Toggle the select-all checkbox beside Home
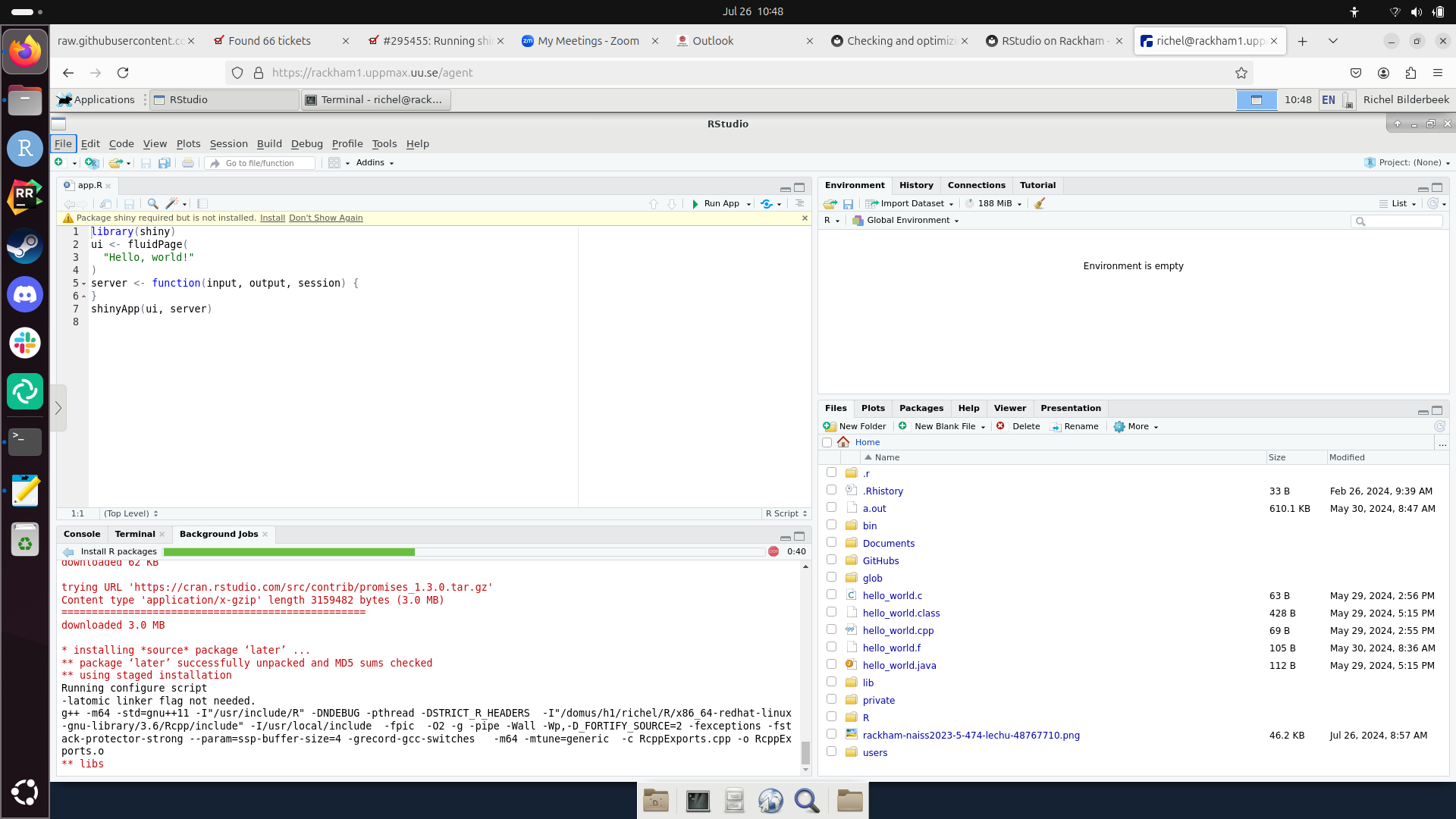 pos(827,442)
